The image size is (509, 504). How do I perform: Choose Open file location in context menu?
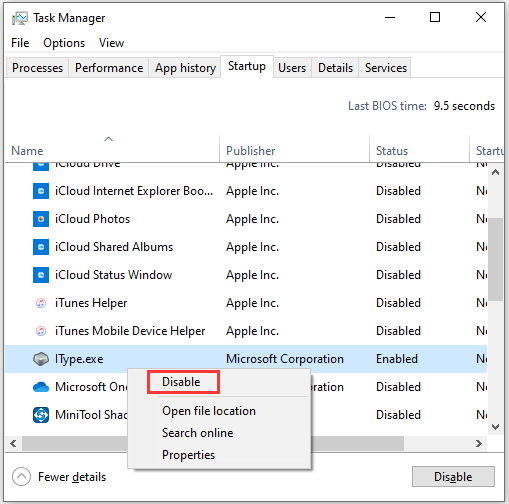pyautogui.click(x=209, y=411)
